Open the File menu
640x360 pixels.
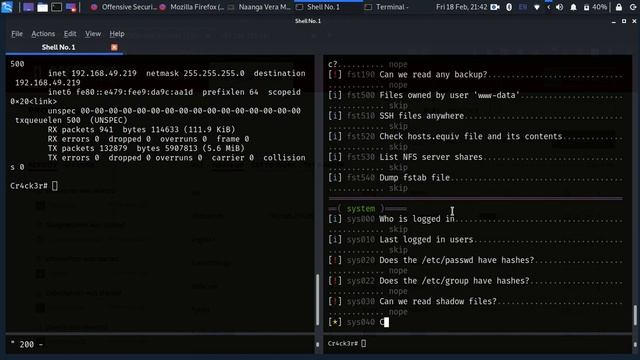17,34
